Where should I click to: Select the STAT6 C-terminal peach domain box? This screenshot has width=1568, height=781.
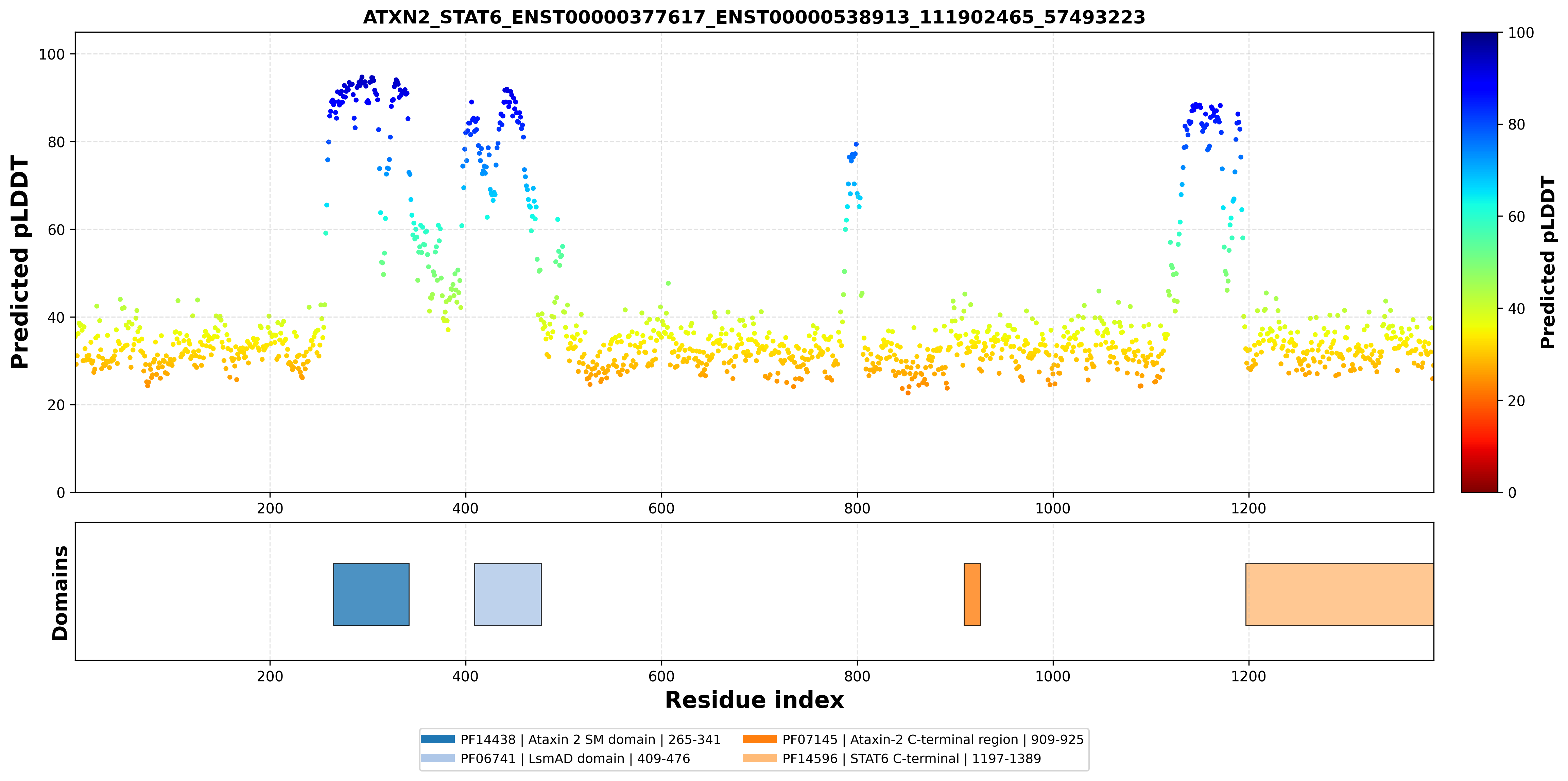1340,594
